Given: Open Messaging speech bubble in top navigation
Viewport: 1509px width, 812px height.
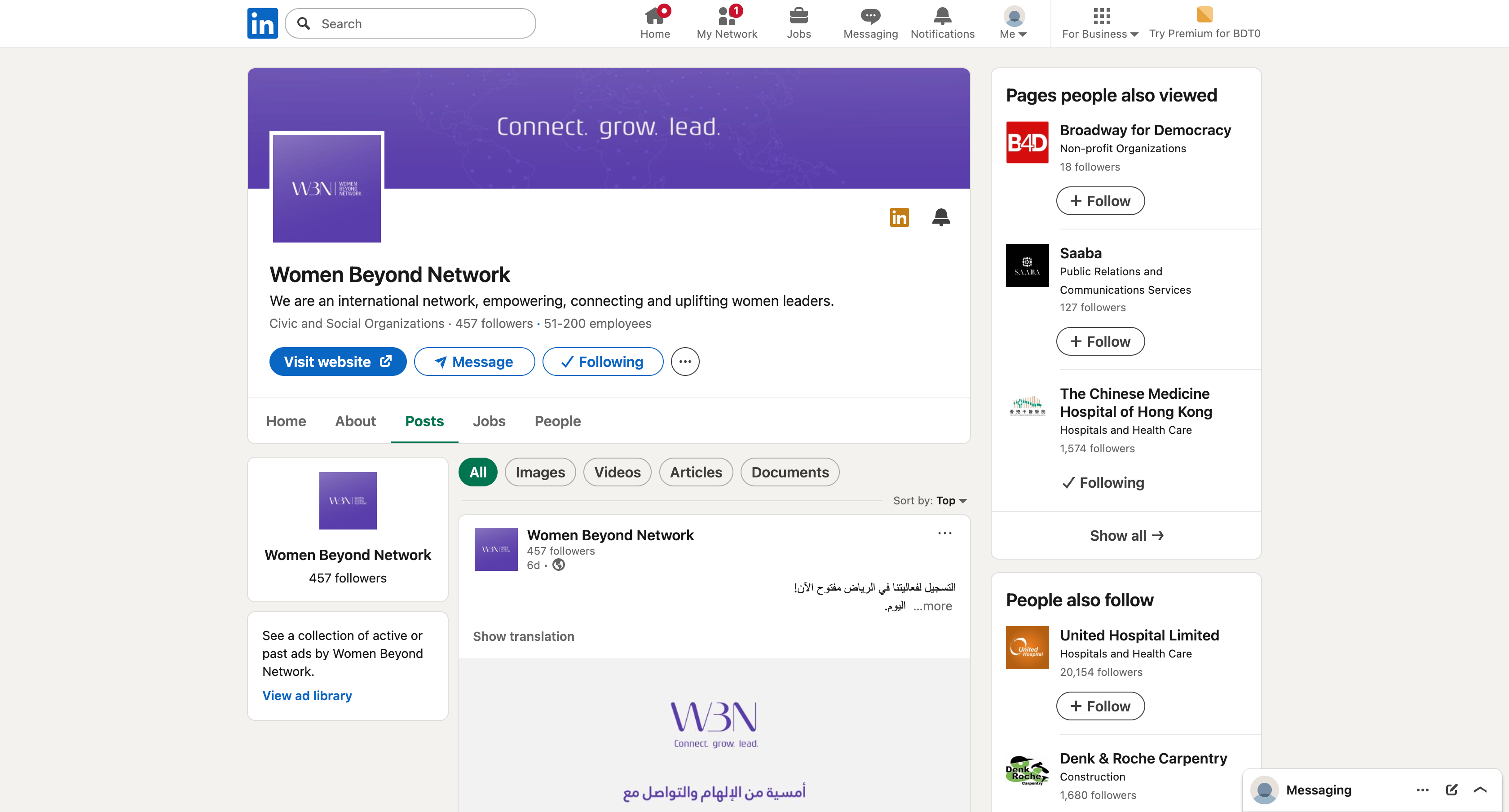Looking at the screenshot, I should click(x=870, y=23).
